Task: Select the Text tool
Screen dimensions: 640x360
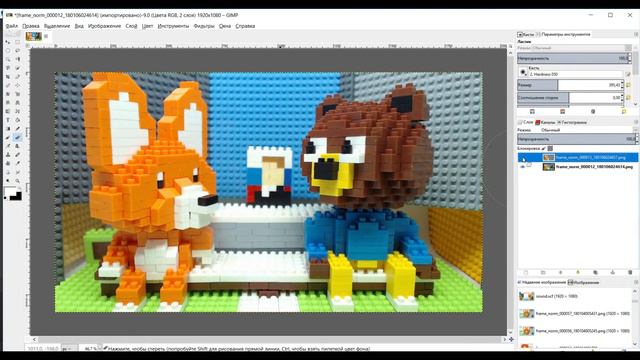Action: 8,120
